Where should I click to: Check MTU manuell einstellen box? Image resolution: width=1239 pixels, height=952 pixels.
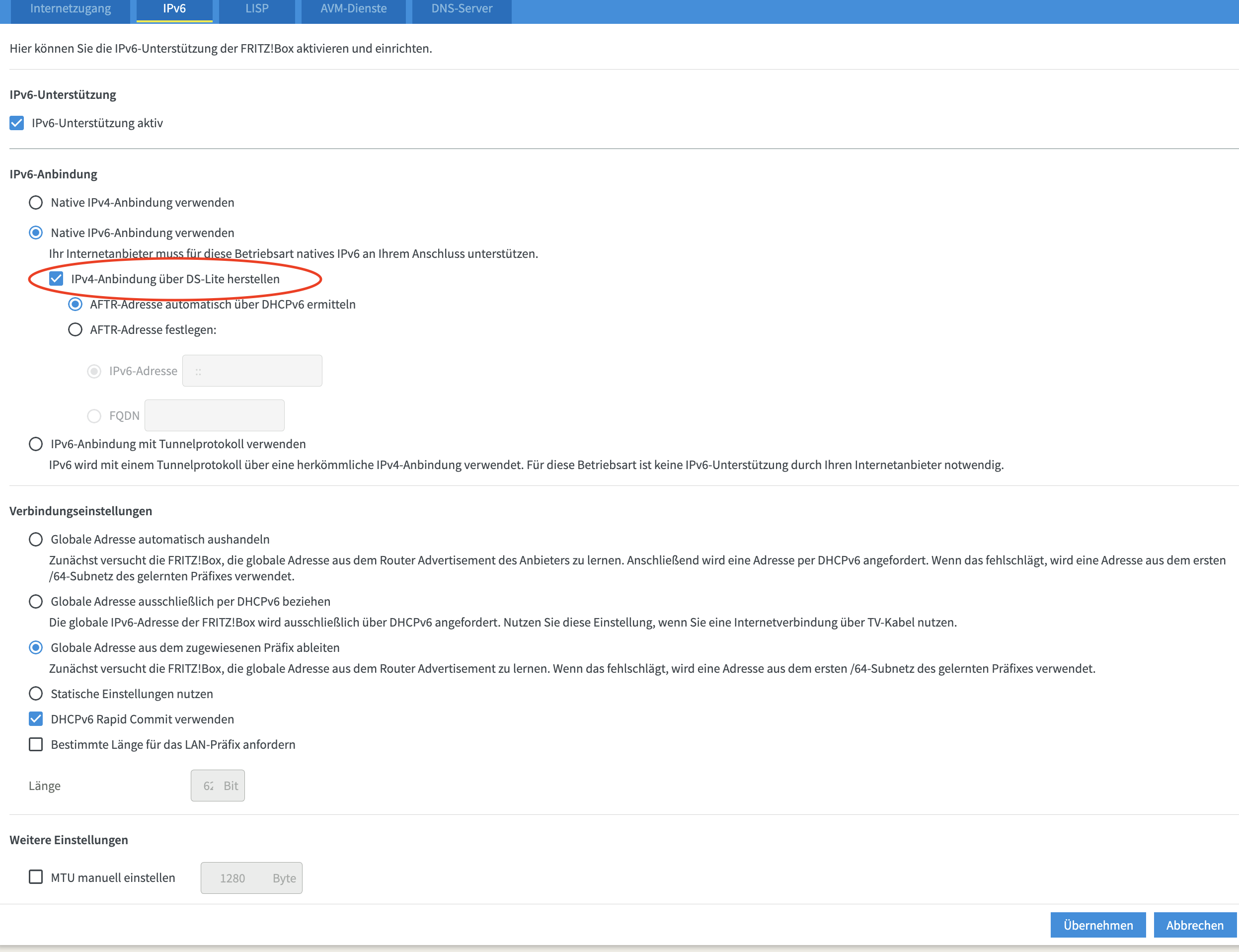click(36, 877)
